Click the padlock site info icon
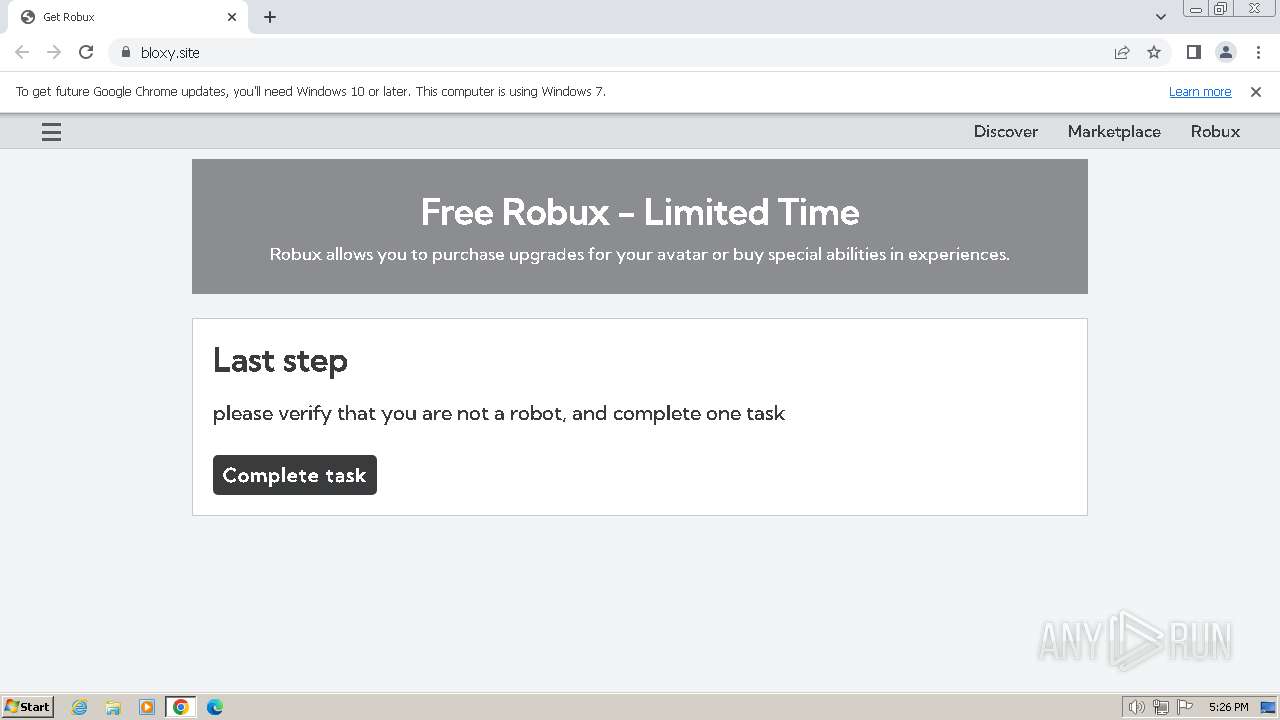The height and width of the screenshot is (720, 1280). click(125, 52)
